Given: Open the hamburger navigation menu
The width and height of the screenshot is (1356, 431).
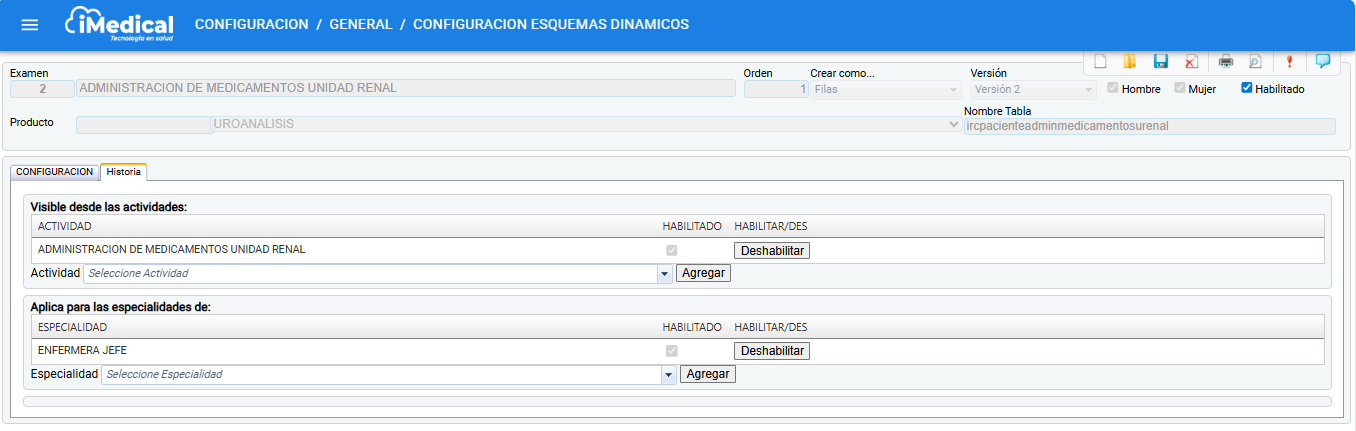Looking at the screenshot, I should [x=30, y=25].
